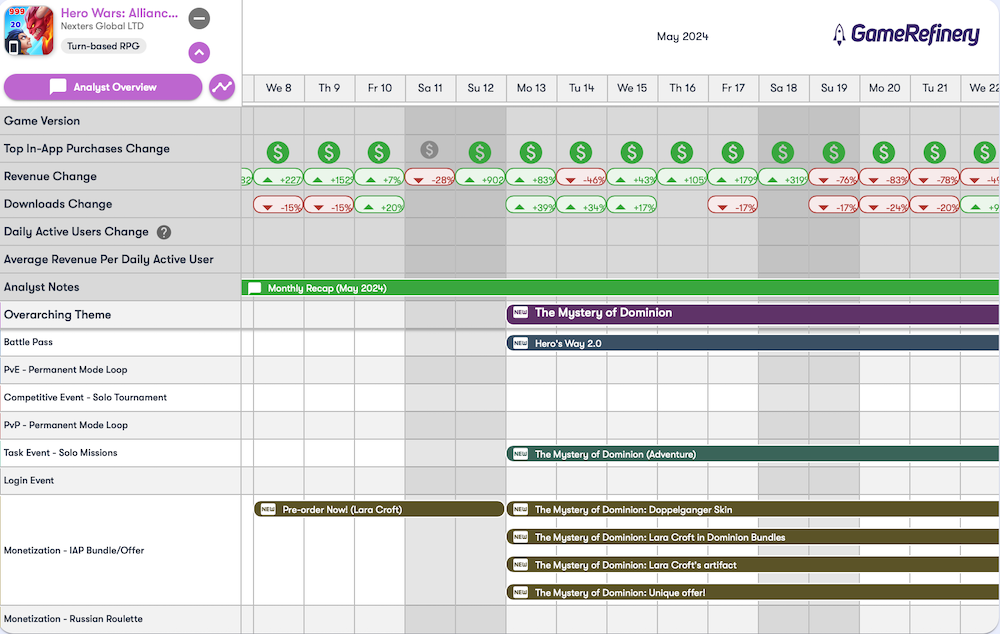
Task: Click the -15% downloads change badge on We 8
Action: coord(278,205)
